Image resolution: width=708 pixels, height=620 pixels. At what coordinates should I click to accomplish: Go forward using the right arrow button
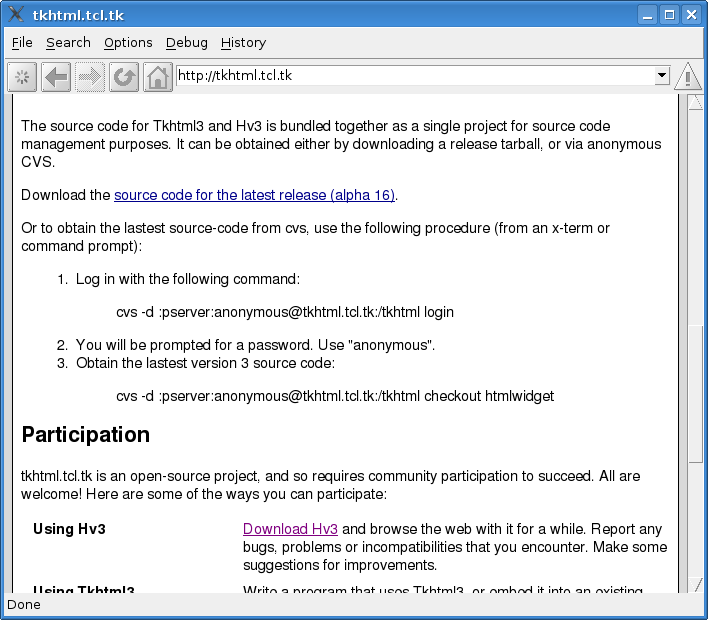pyautogui.click(x=90, y=78)
